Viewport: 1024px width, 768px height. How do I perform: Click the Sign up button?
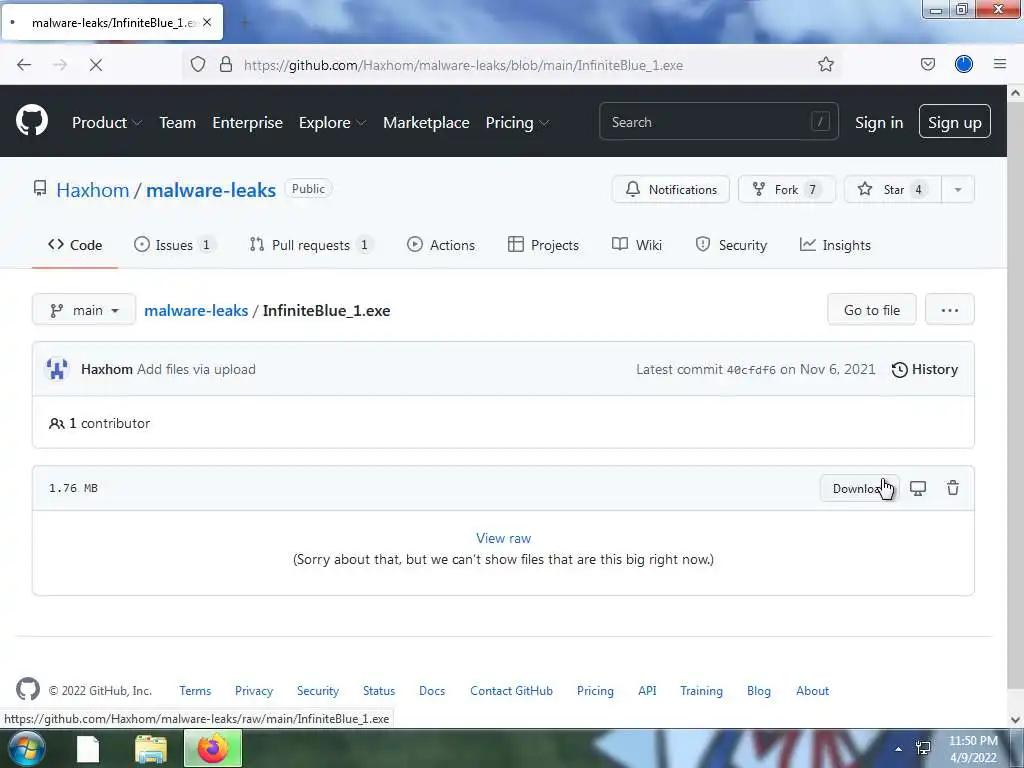pos(954,121)
